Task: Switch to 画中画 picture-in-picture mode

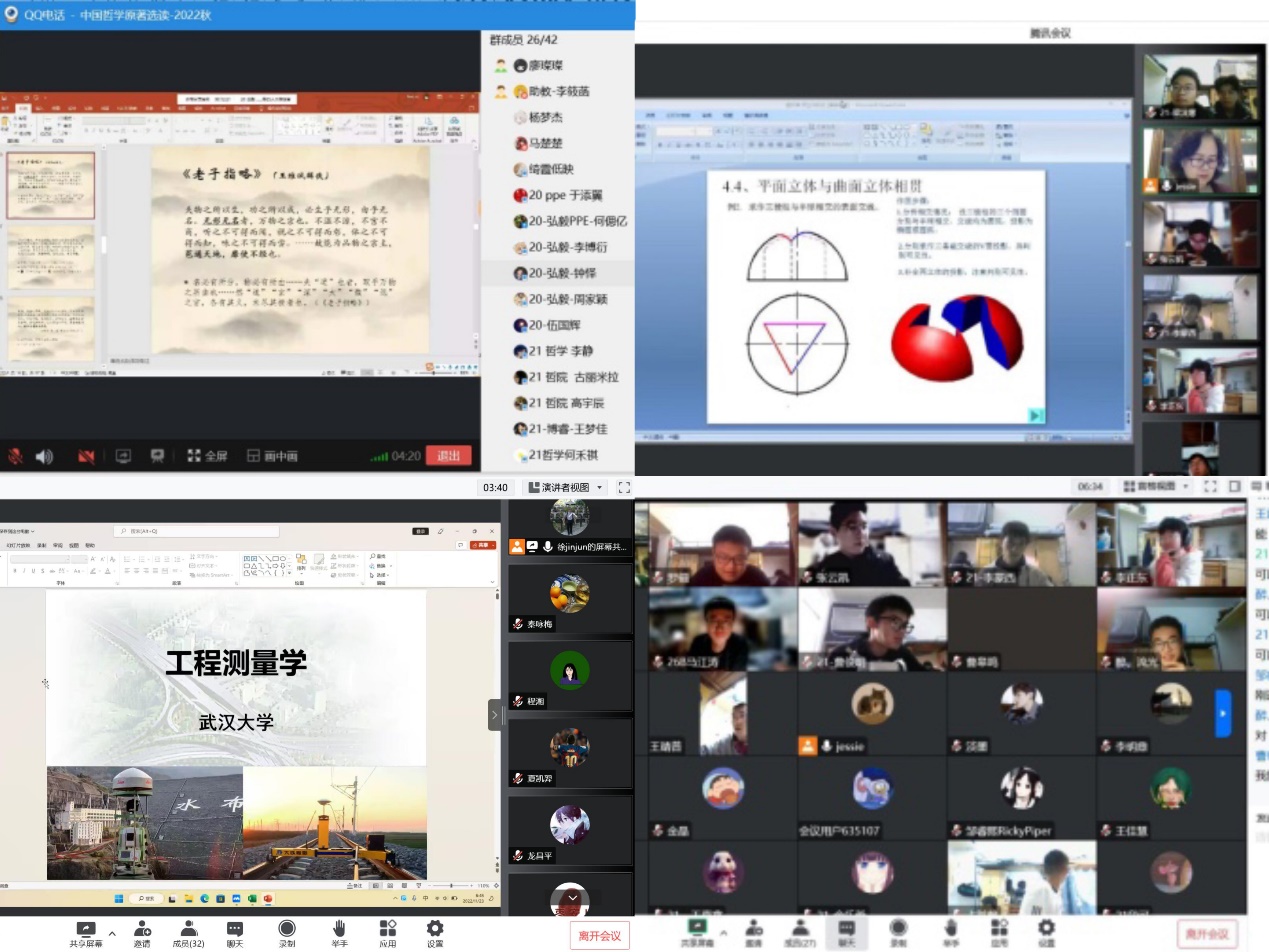Action: click(272, 456)
